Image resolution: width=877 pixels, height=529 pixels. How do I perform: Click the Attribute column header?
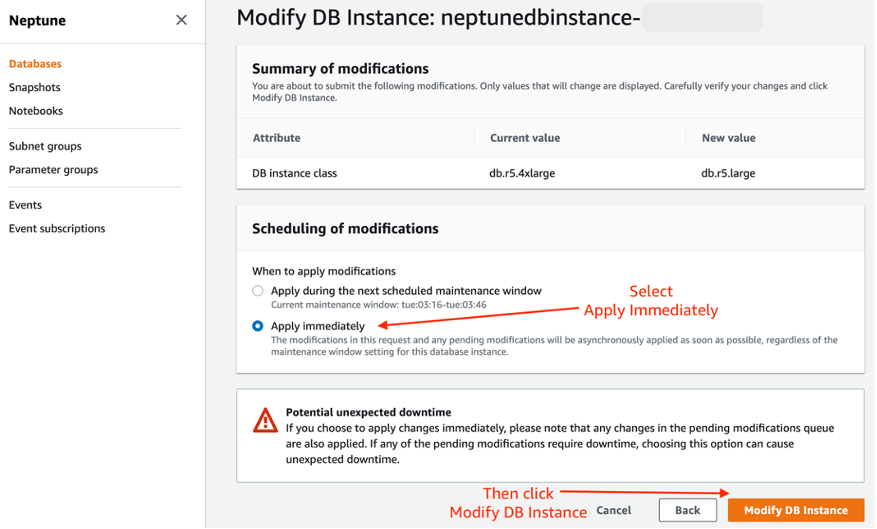[x=276, y=138]
